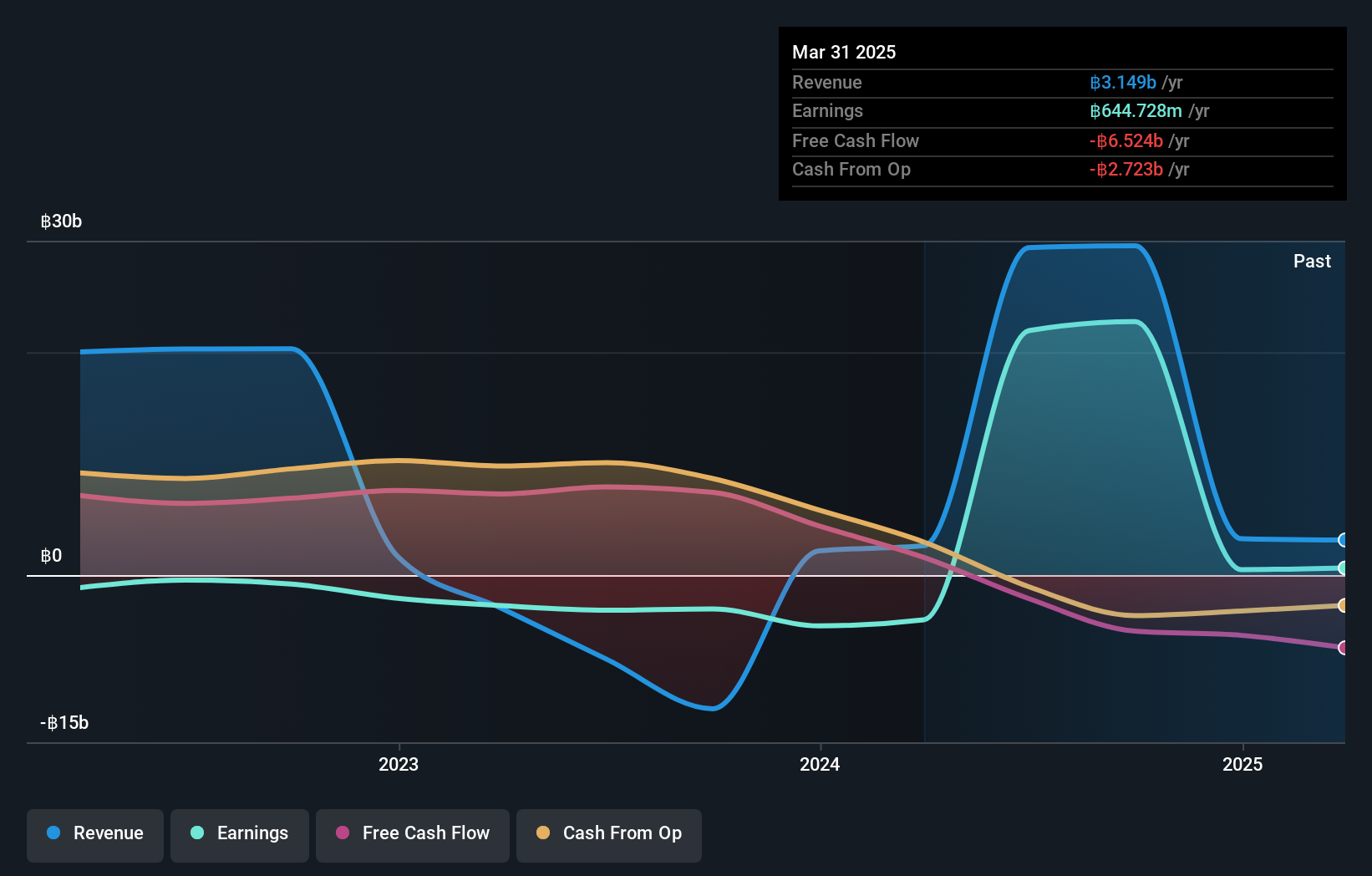Click the 2024 x-axis label

coord(820,765)
